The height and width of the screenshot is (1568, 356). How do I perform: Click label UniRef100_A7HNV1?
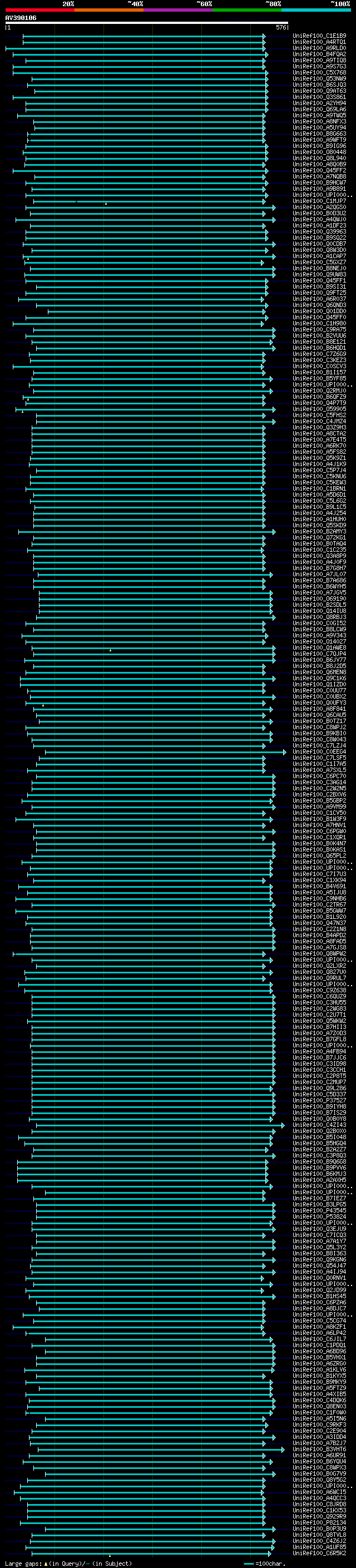pyautogui.click(x=319, y=825)
